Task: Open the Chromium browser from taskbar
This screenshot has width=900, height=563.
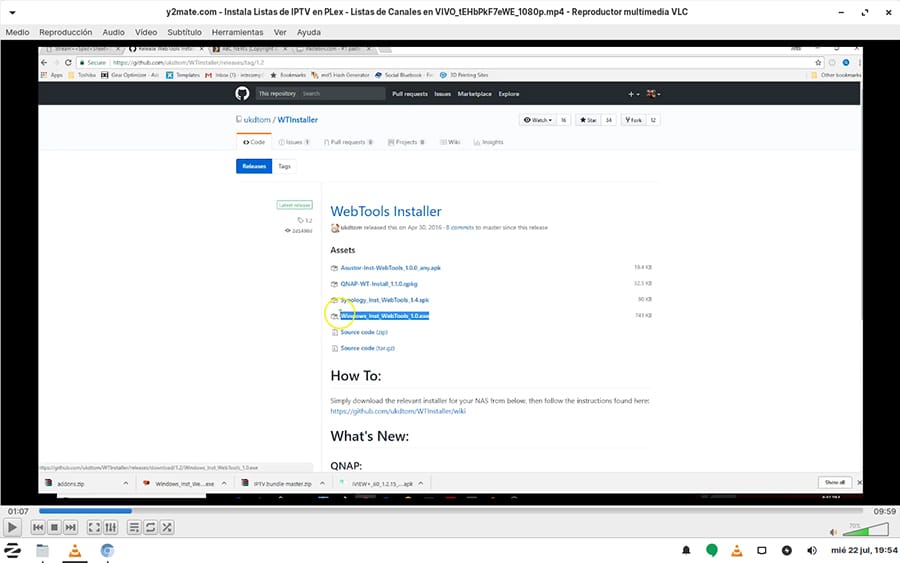Action: pyautogui.click(x=107, y=551)
